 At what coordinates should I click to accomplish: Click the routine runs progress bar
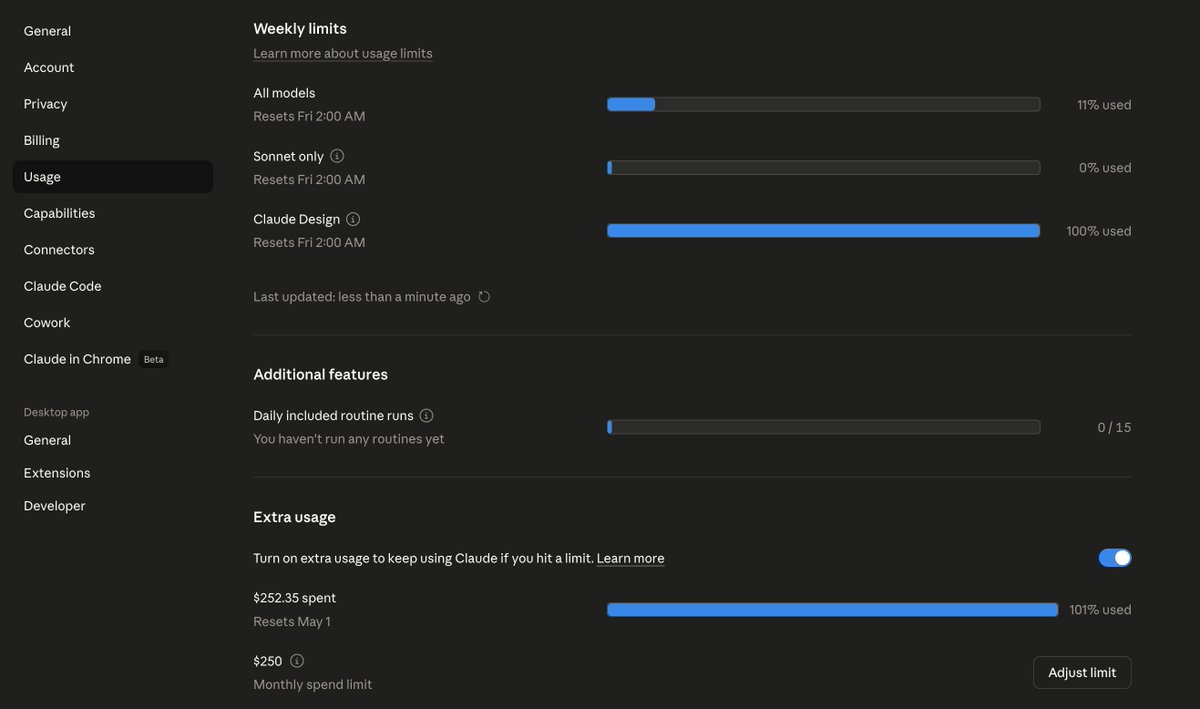click(823, 427)
